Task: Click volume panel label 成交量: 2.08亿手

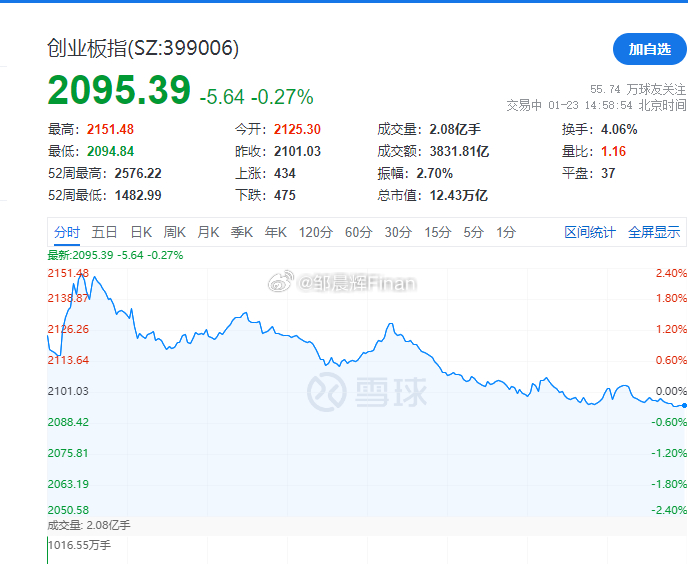Action: (x=89, y=525)
